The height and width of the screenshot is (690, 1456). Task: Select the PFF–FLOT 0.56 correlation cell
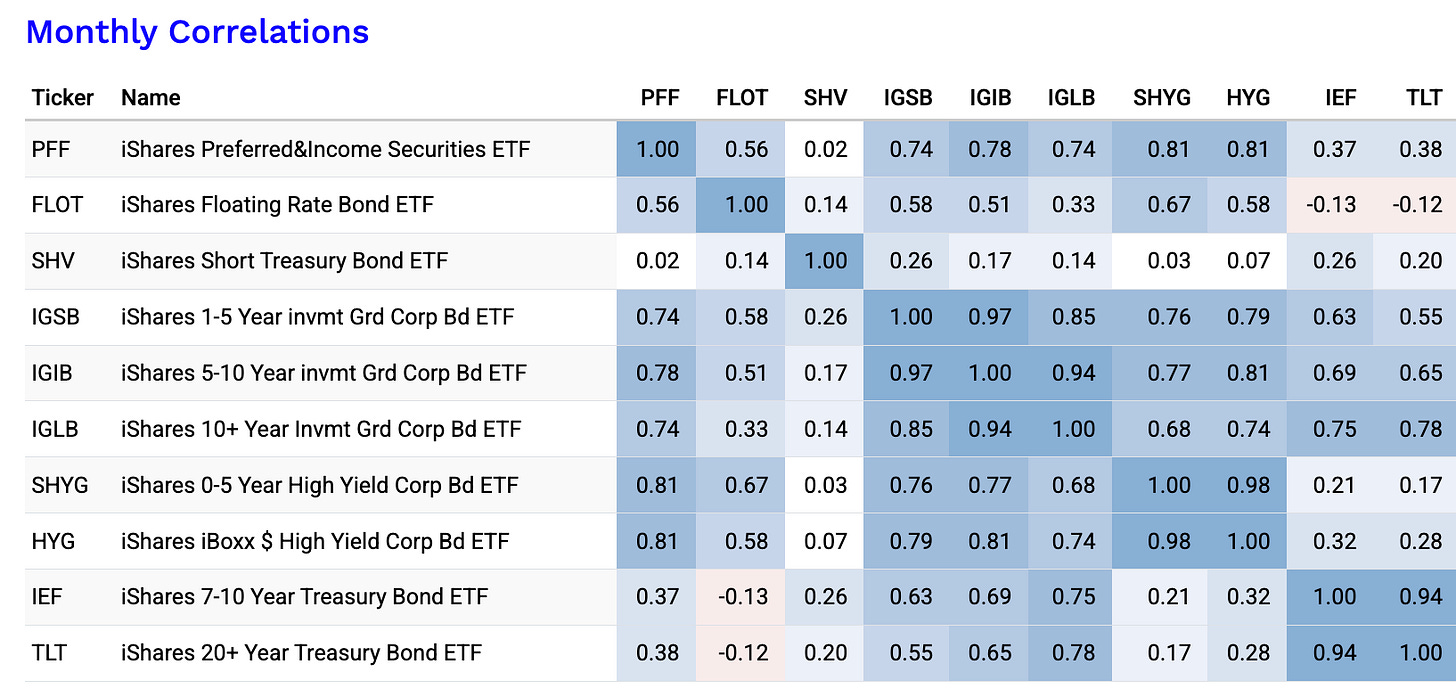(742, 149)
